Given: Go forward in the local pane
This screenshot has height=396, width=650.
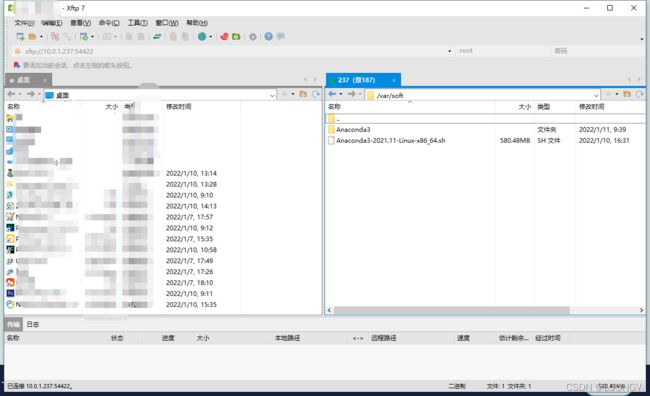Looking at the screenshot, I should tap(31, 94).
